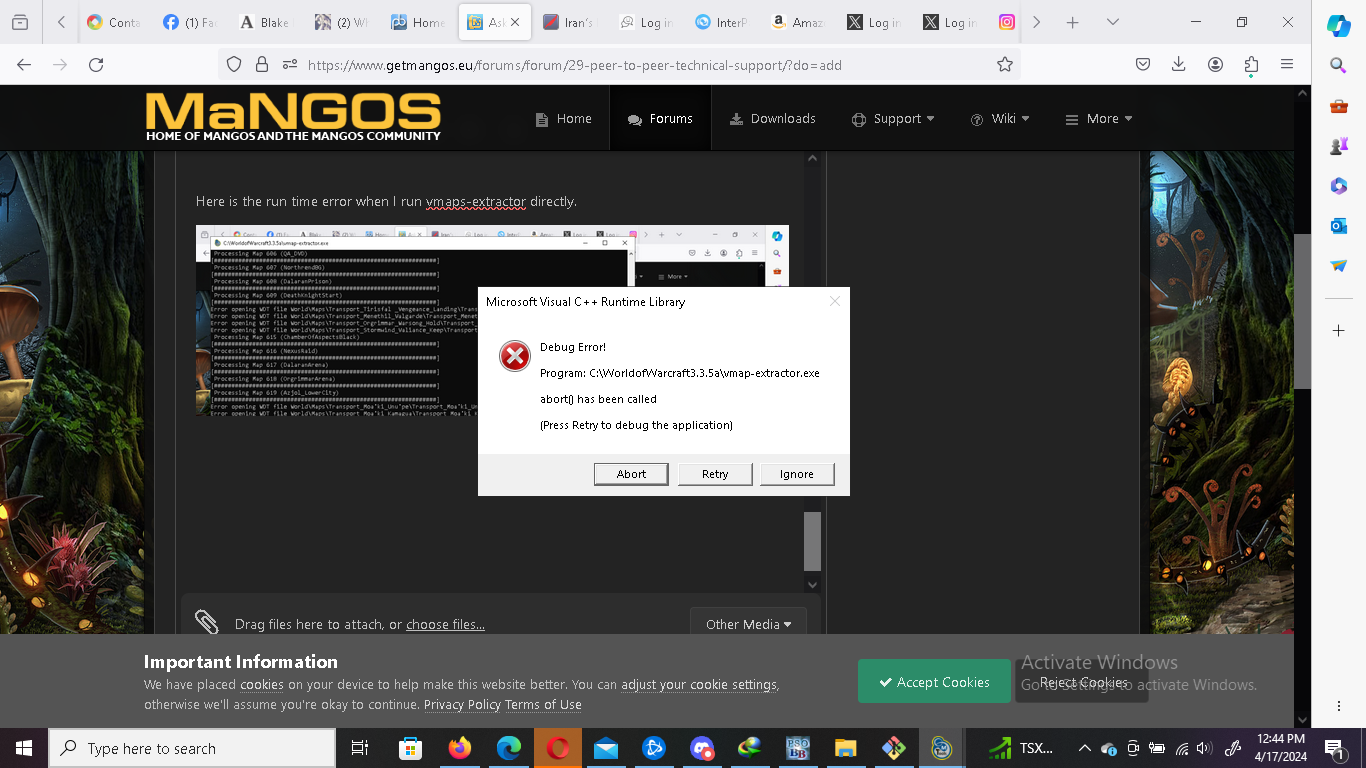Expand the More navigation dropdown

tap(1098, 118)
